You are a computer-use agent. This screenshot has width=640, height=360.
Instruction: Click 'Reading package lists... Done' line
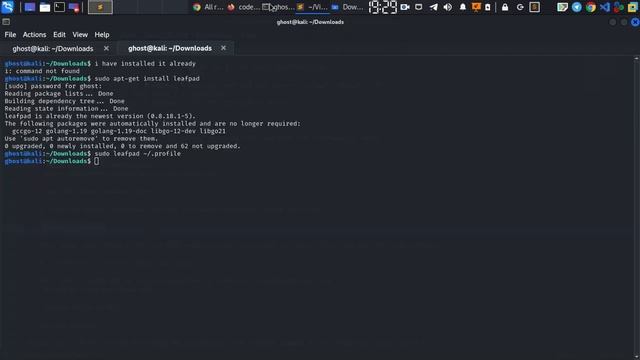tap(59, 93)
